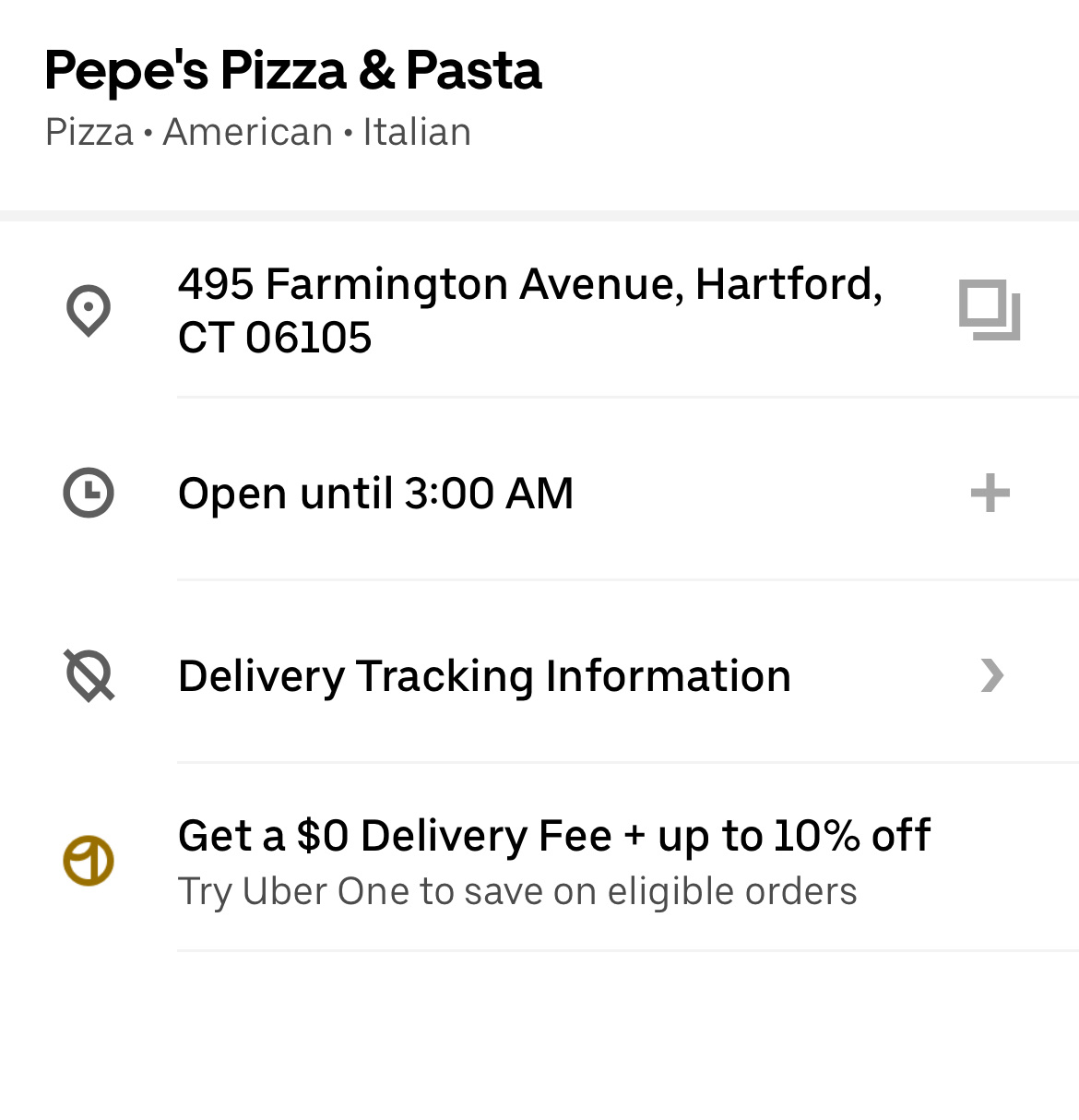This screenshot has width=1079, height=1120.
Task: Tap "Try Uber One to save on eligible orders"
Action: (x=517, y=891)
